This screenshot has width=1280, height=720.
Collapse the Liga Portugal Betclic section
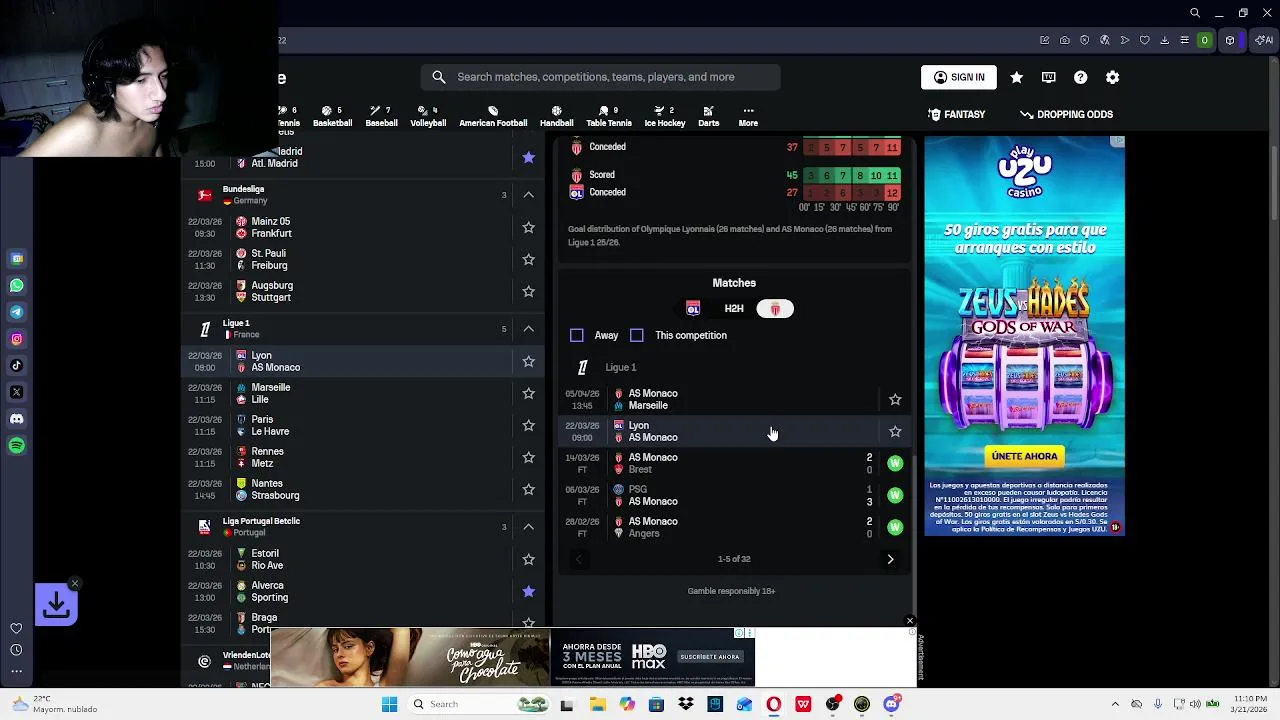tap(528, 527)
